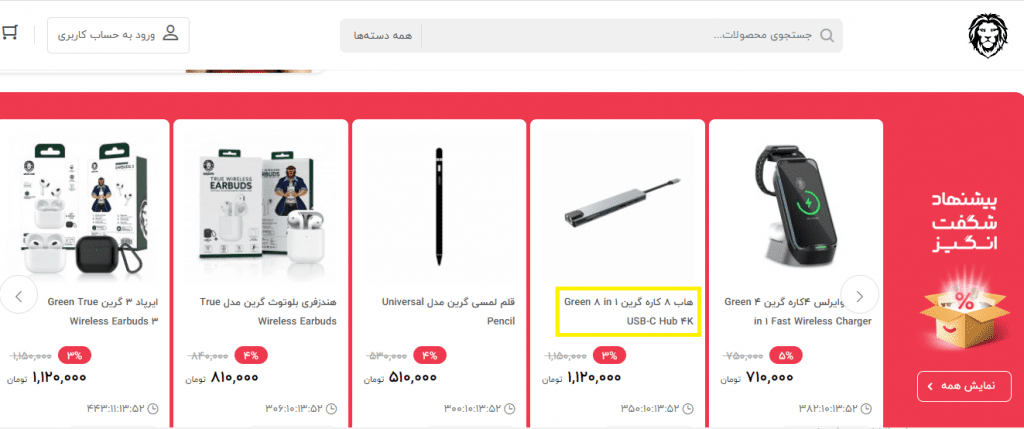Image resolution: width=1024 pixels, height=429 pixels.
Task: Slide products with right carousel arrow
Action: pos(859,296)
